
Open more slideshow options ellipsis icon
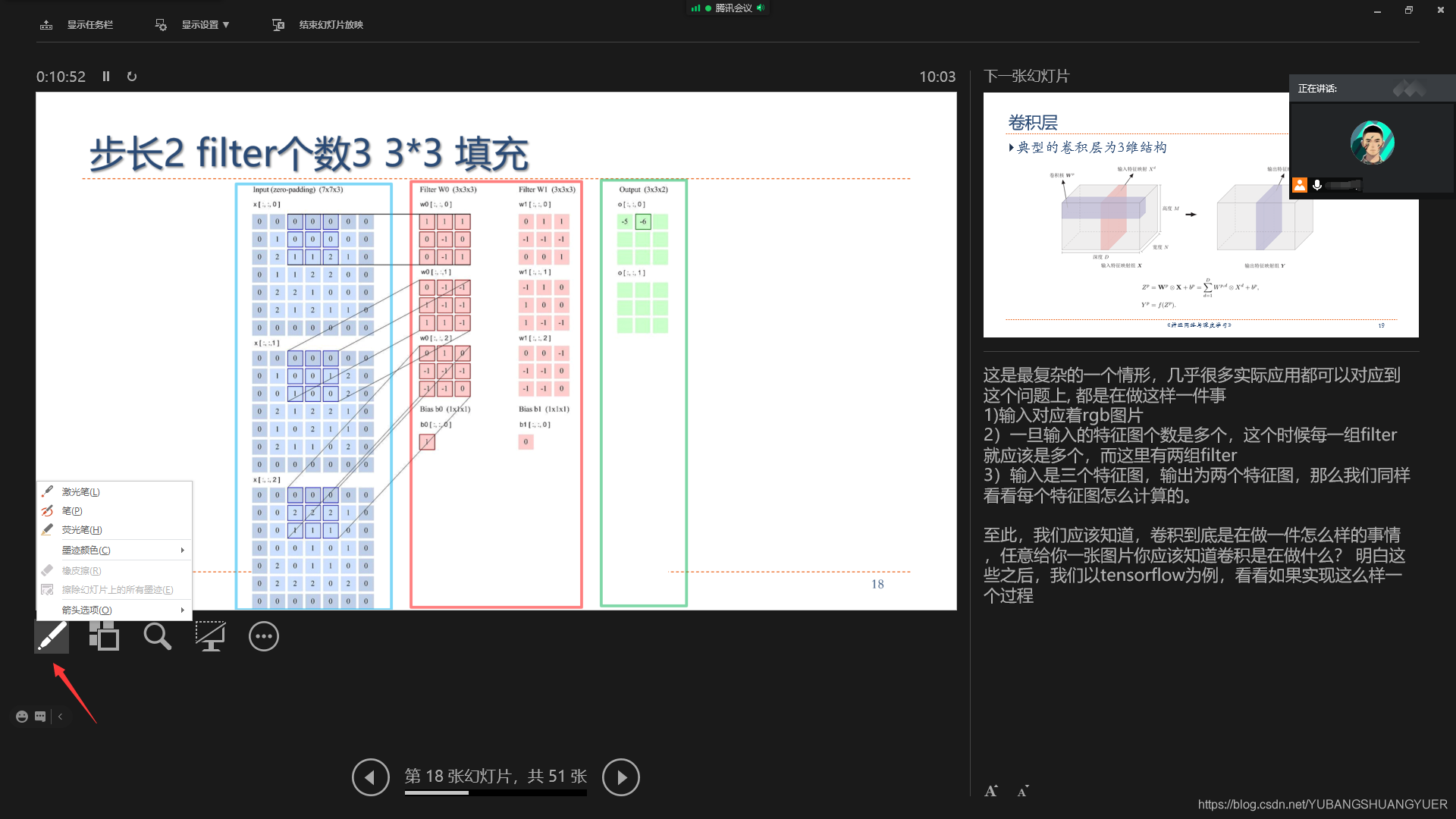click(x=263, y=636)
